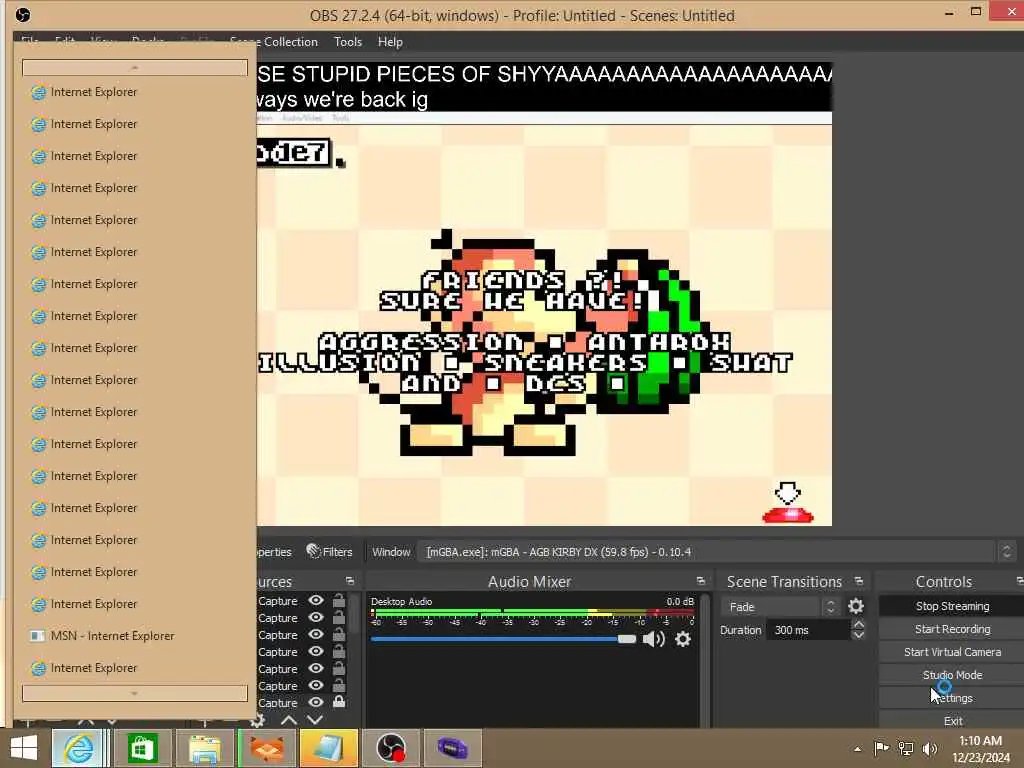Open the taskbar clock showing 1:10 AM
This screenshot has height=768, width=1024.
pyautogui.click(x=980, y=749)
